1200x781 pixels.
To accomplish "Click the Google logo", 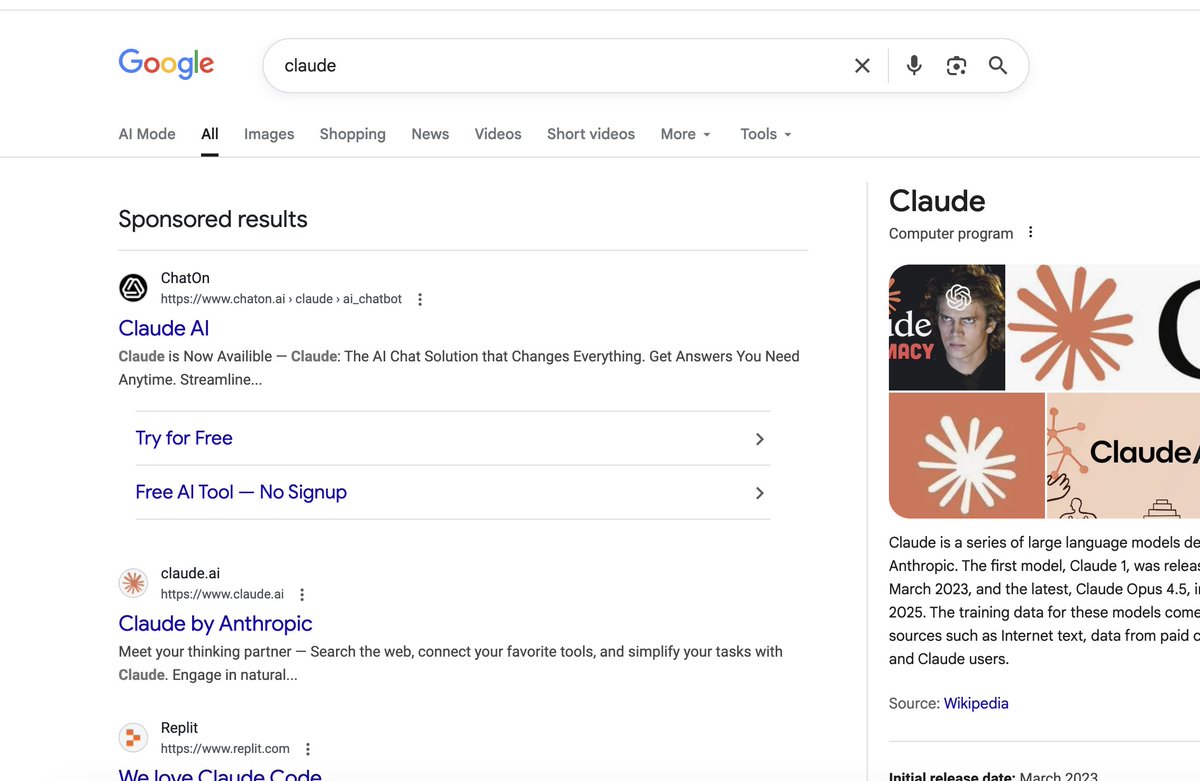I will click(x=166, y=64).
